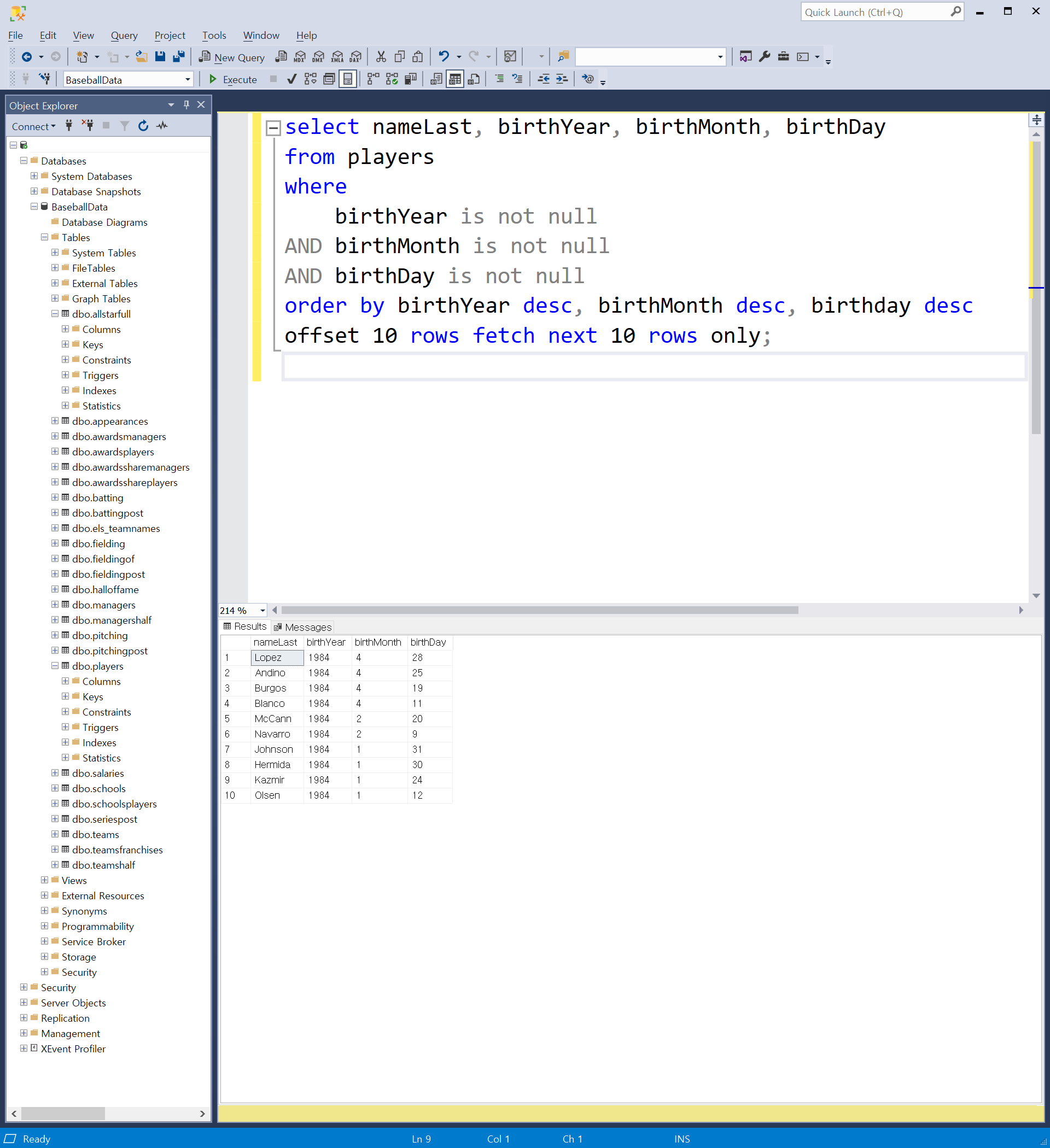Click the New Query button
This screenshot has height=1148, width=1050.
click(232, 57)
